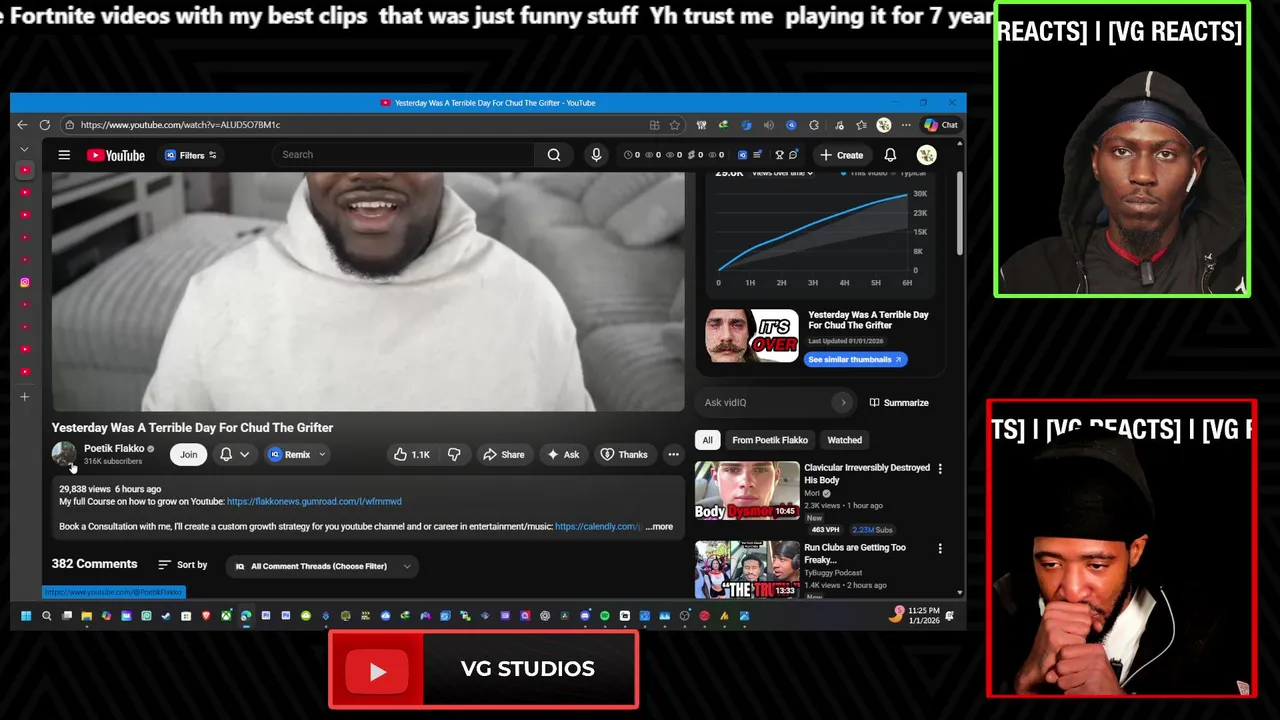1280x720 pixels.
Task: Select From Poetik Flakko chip
Action: (x=770, y=440)
